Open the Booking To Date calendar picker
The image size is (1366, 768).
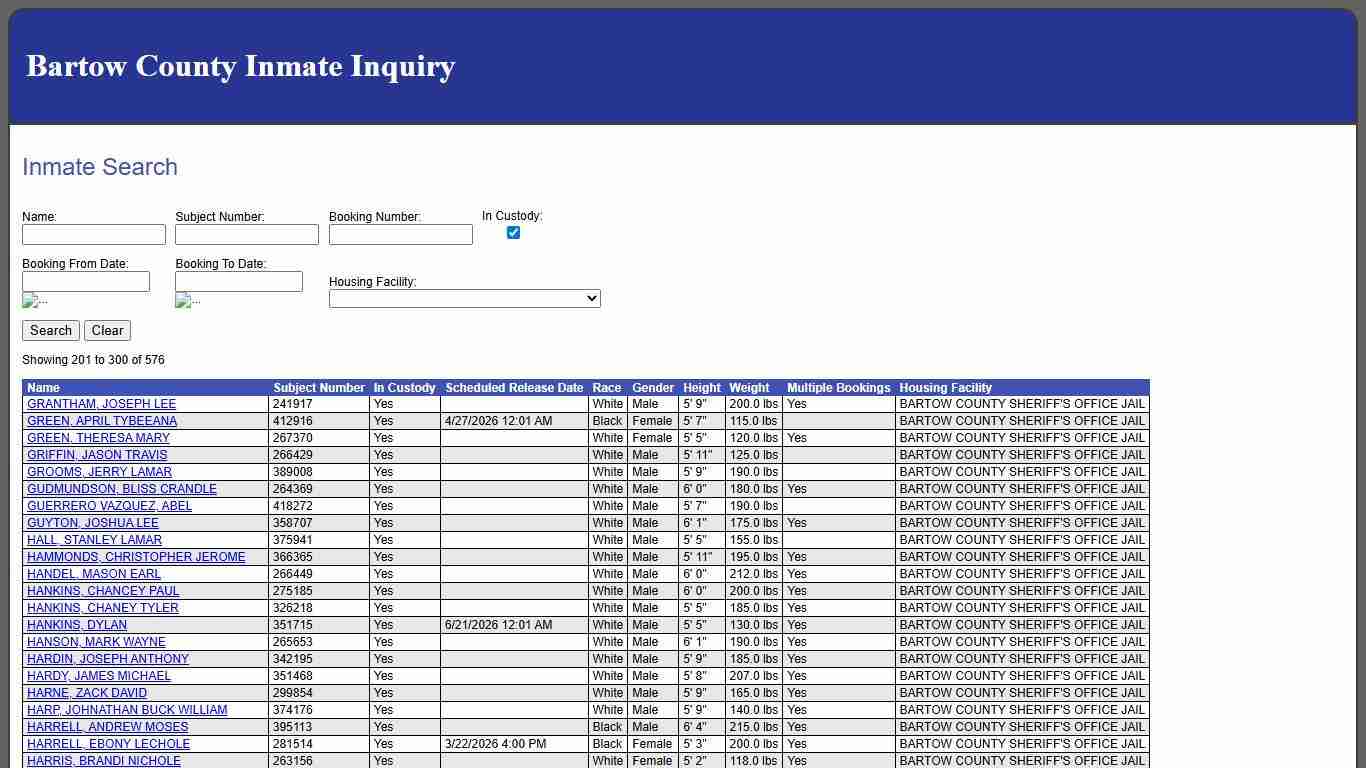187,300
